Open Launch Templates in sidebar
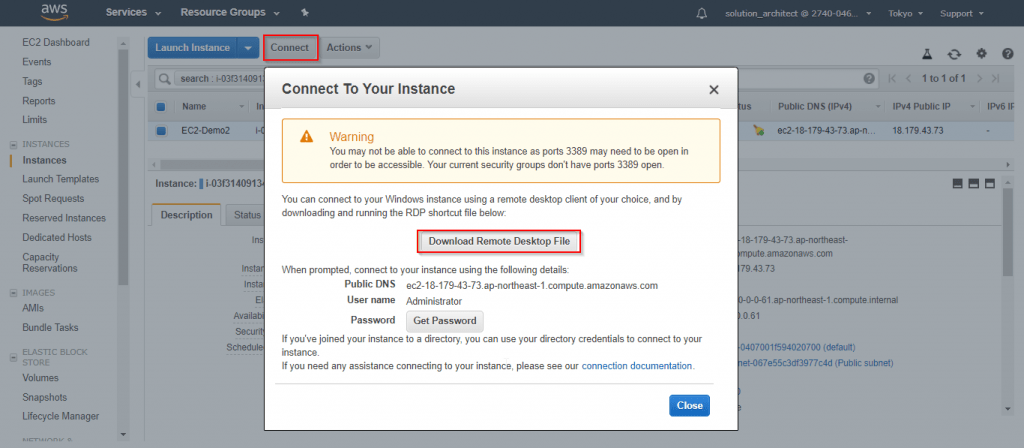Screen dimensions: 1024x448 [61, 179]
